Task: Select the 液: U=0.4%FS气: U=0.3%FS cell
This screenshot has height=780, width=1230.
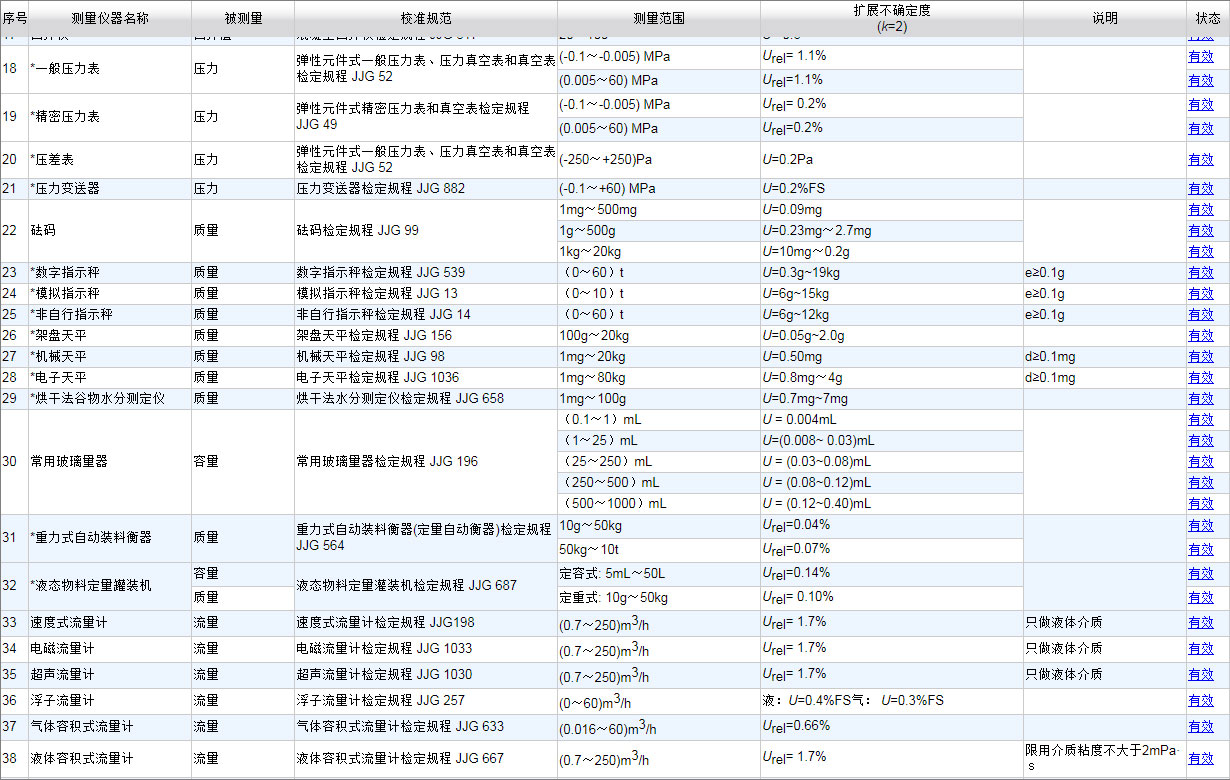Action: tap(892, 701)
